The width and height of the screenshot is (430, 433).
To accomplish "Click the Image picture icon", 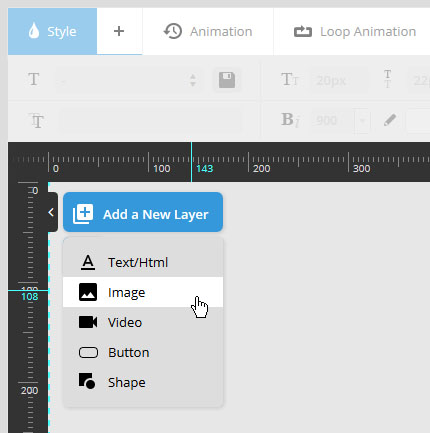I will [88, 292].
